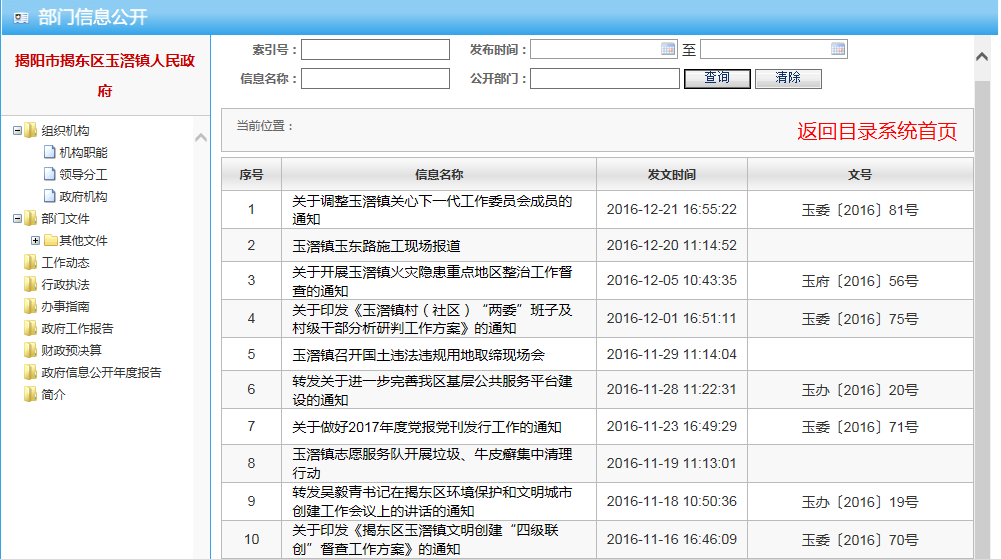Click the 清除 clear button
Screen dimensions: 1001x560
click(x=788, y=79)
